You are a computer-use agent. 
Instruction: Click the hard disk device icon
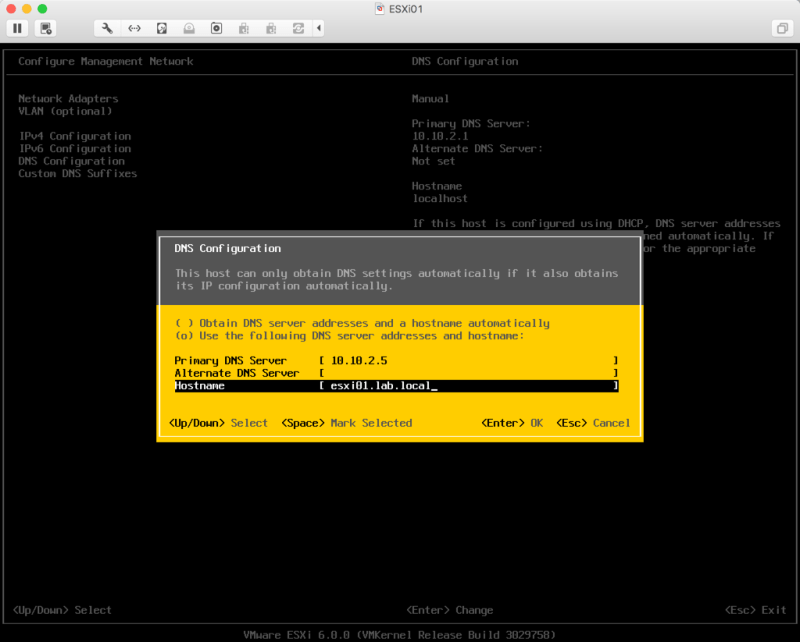pyautogui.click(x=161, y=28)
